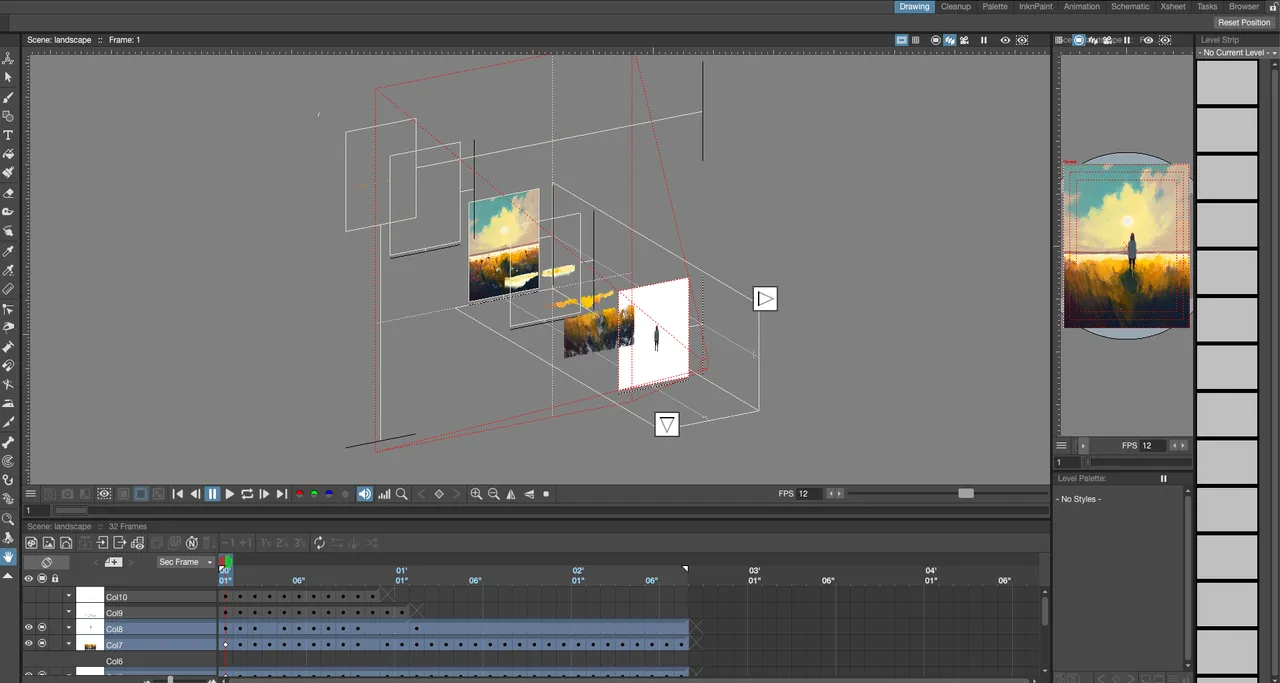Adjust the main viewer FPS stepper arrows
The image size is (1280, 683).
point(834,494)
